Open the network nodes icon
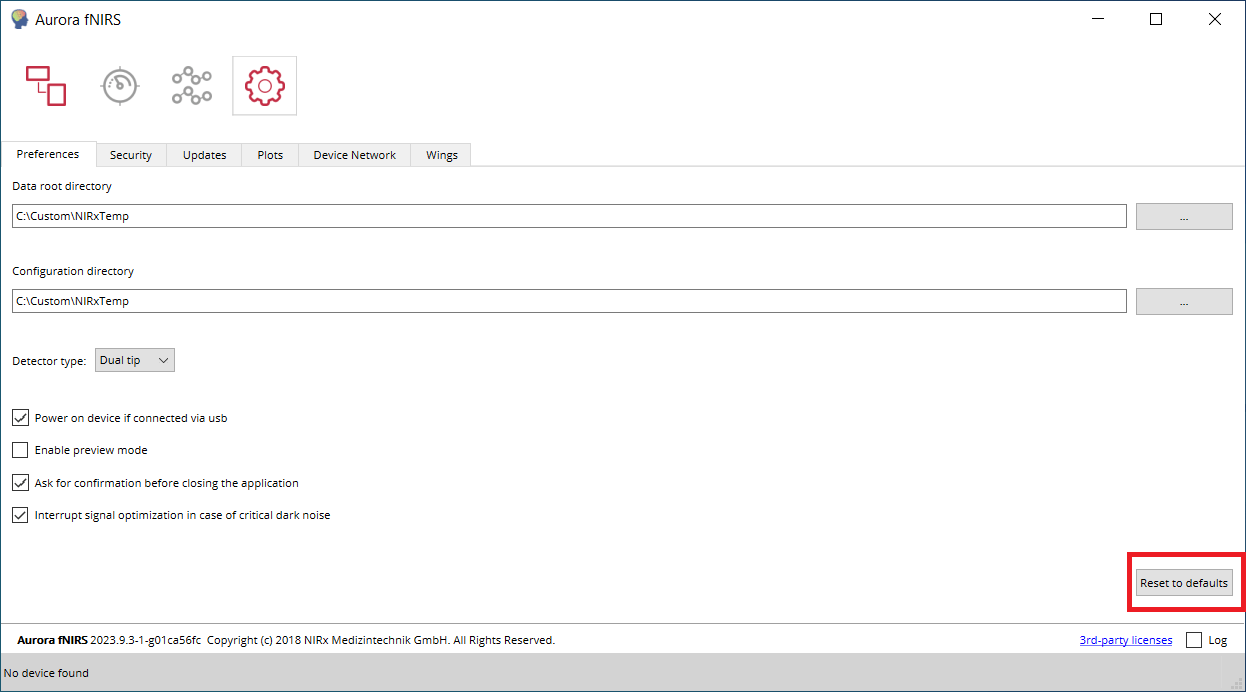Viewport: 1246px width, 692px height. point(191,86)
